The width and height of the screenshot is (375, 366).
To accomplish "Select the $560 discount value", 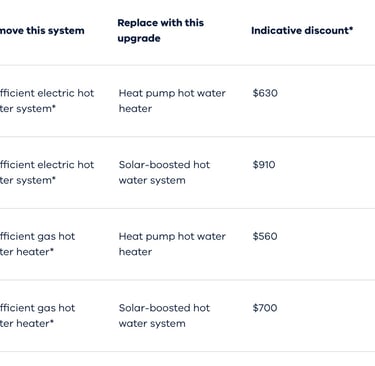I will point(265,236).
